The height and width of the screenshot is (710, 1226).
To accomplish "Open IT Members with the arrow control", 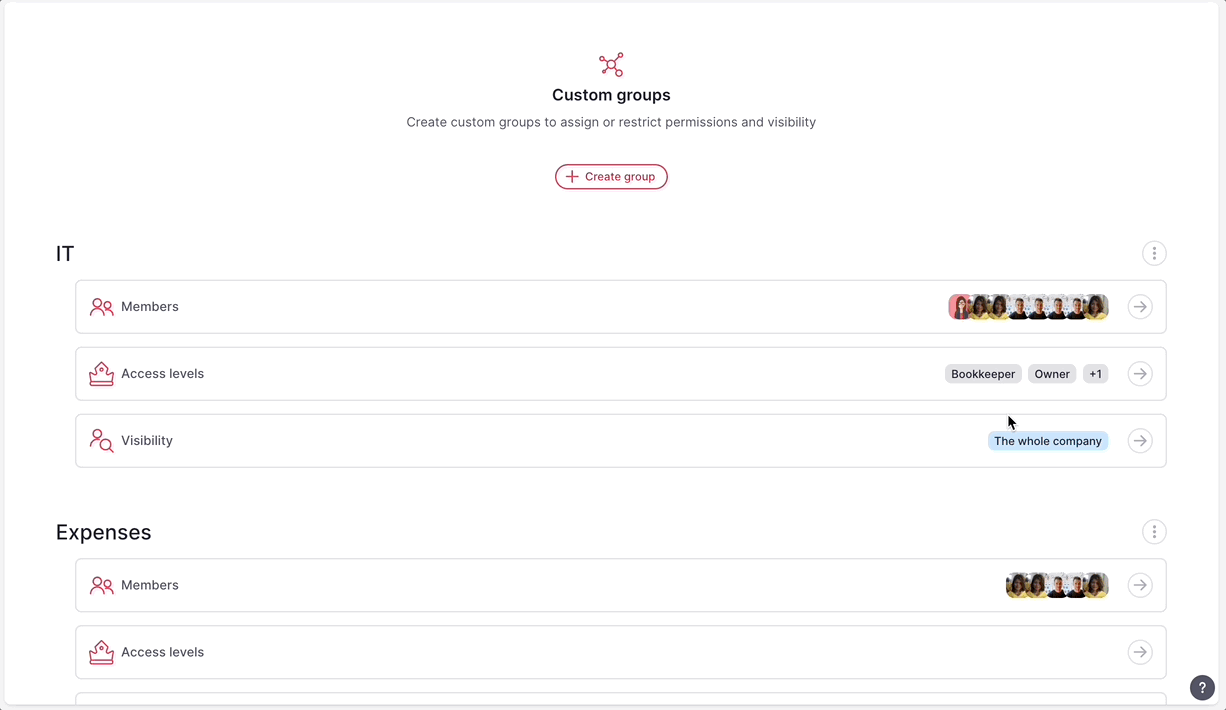I will (1140, 306).
